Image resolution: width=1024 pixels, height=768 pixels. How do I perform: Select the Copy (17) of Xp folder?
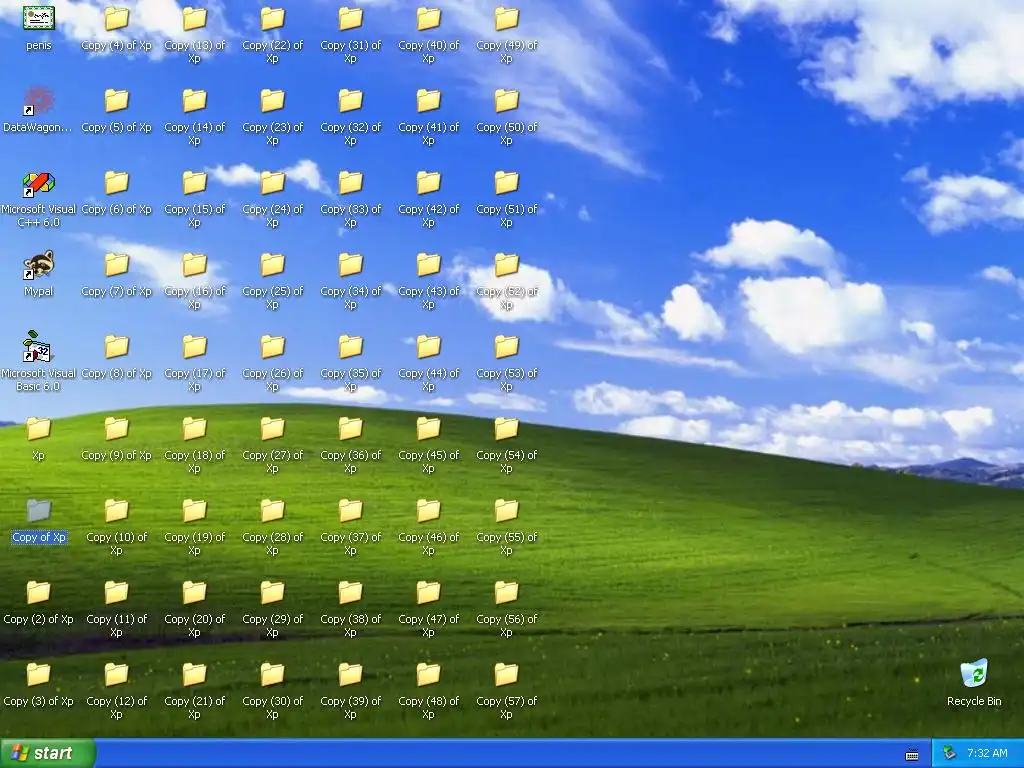pos(195,347)
